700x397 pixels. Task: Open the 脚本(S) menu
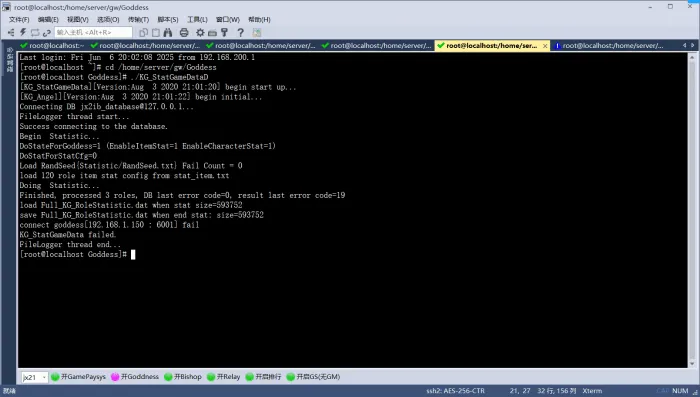167,19
